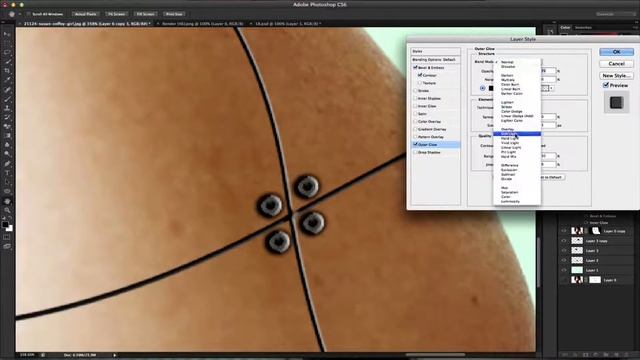Switch to Swatches panel tab
The width and height of the screenshot is (640, 360).
pyautogui.click(x=583, y=27)
